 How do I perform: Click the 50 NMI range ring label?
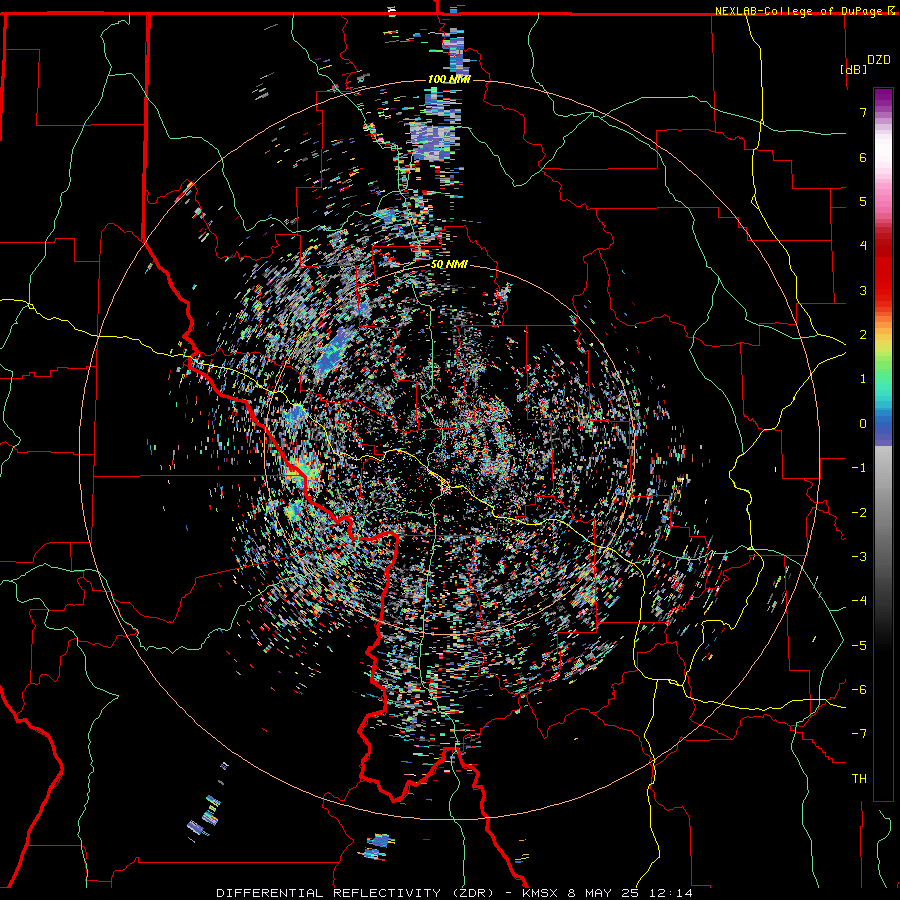click(x=449, y=265)
